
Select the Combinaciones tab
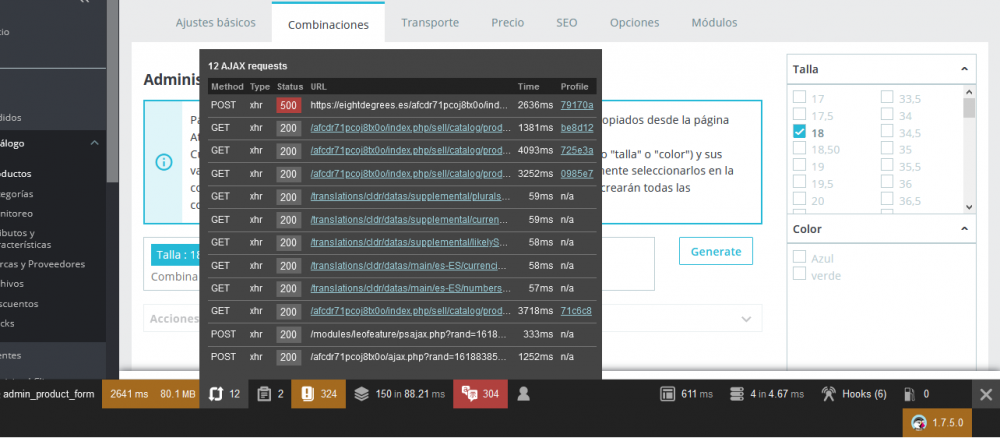(328, 24)
